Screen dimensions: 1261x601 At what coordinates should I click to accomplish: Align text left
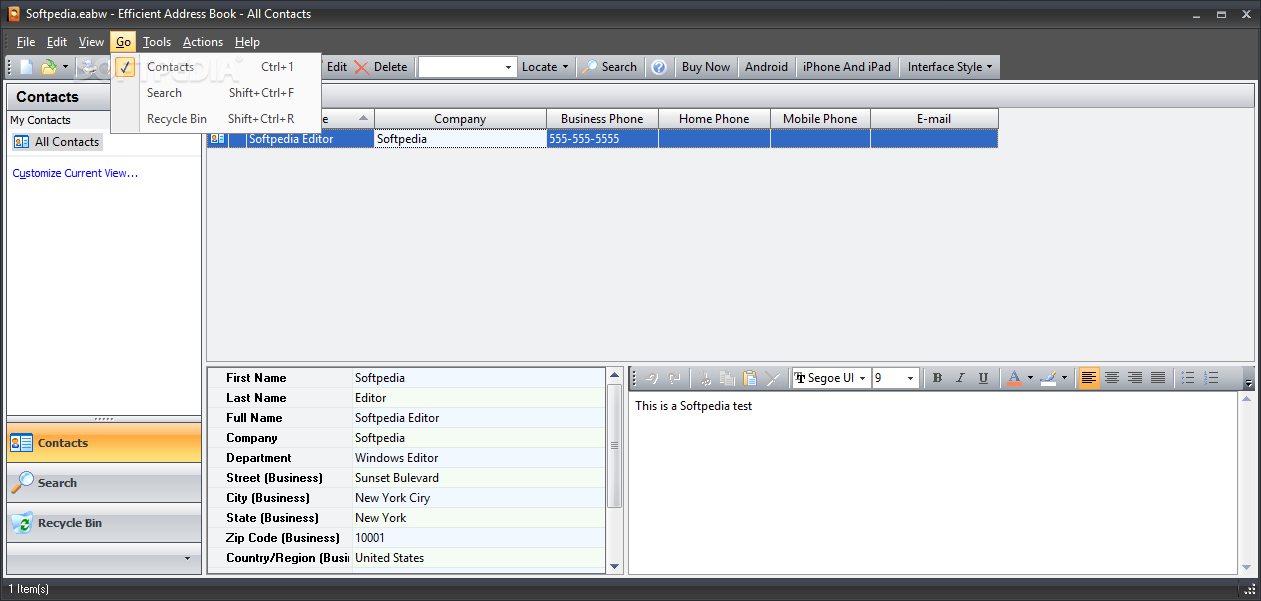tap(1089, 378)
